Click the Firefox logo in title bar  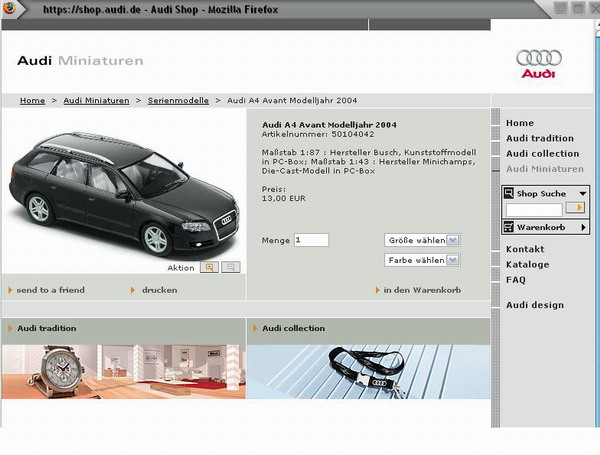[x=8, y=8]
